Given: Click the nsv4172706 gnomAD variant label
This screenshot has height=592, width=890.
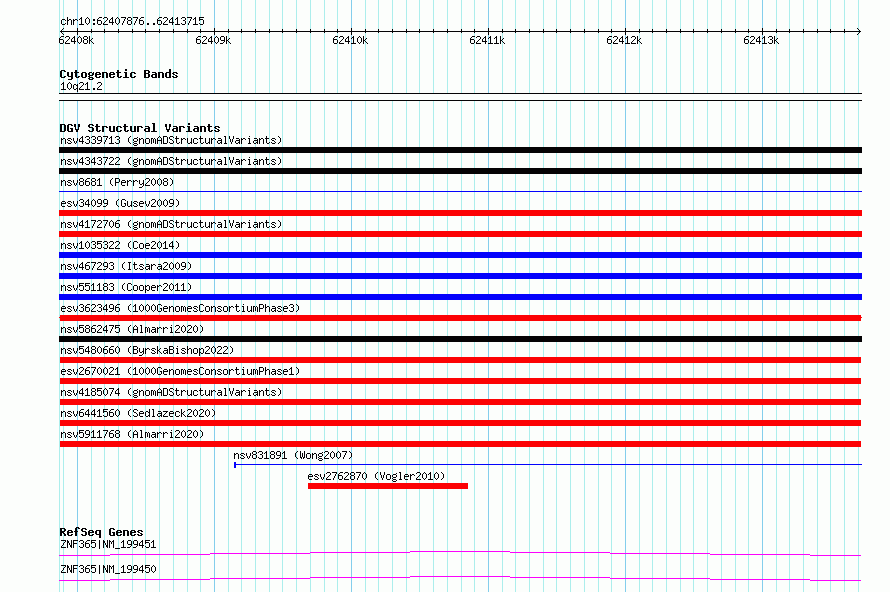Looking at the screenshot, I should click(x=171, y=224).
